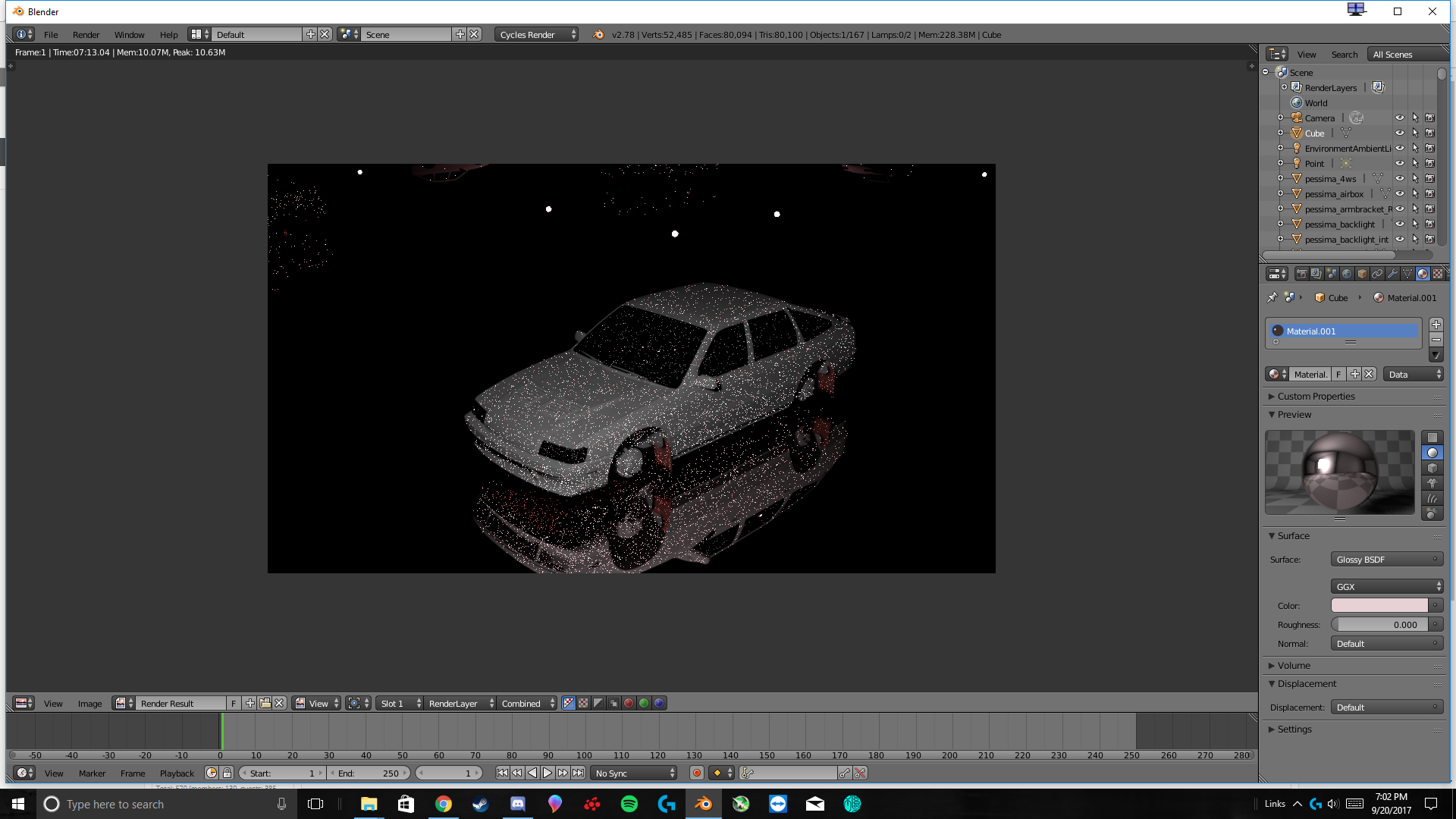The height and width of the screenshot is (819, 1456).
Task: Open Cycles Render engine dropdown
Action: [x=537, y=35]
